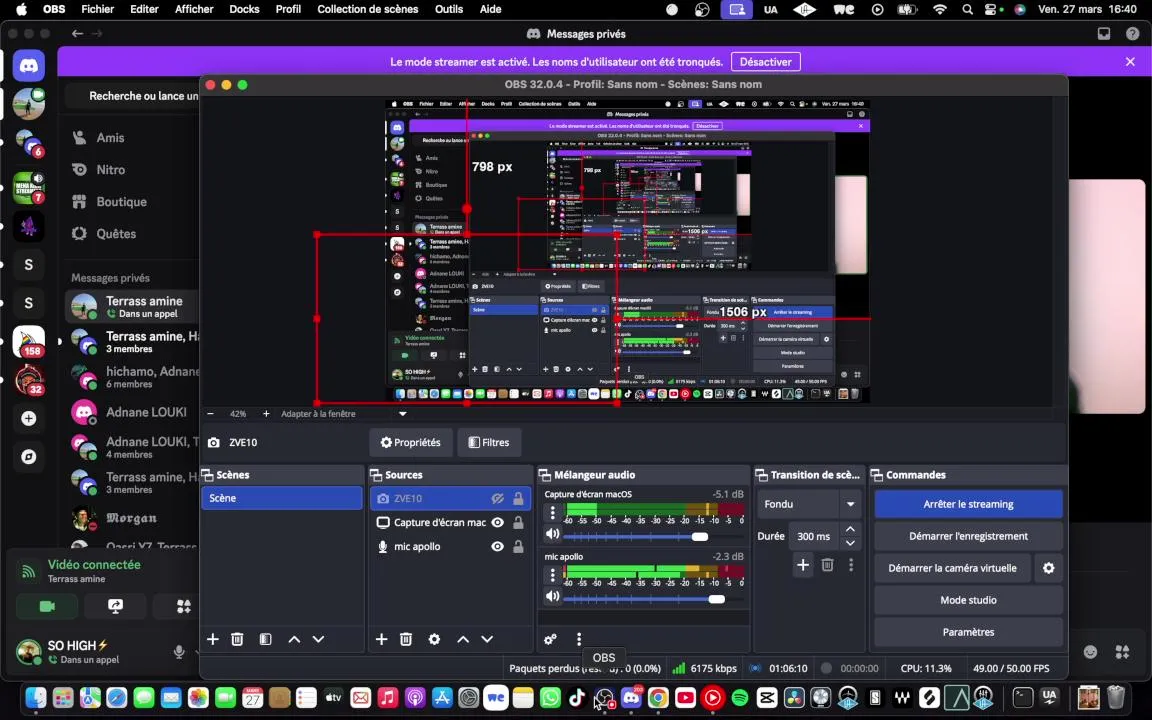Viewport: 1152px width, 720px height.
Task: Open the Outils menu
Action: (x=448, y=9)
